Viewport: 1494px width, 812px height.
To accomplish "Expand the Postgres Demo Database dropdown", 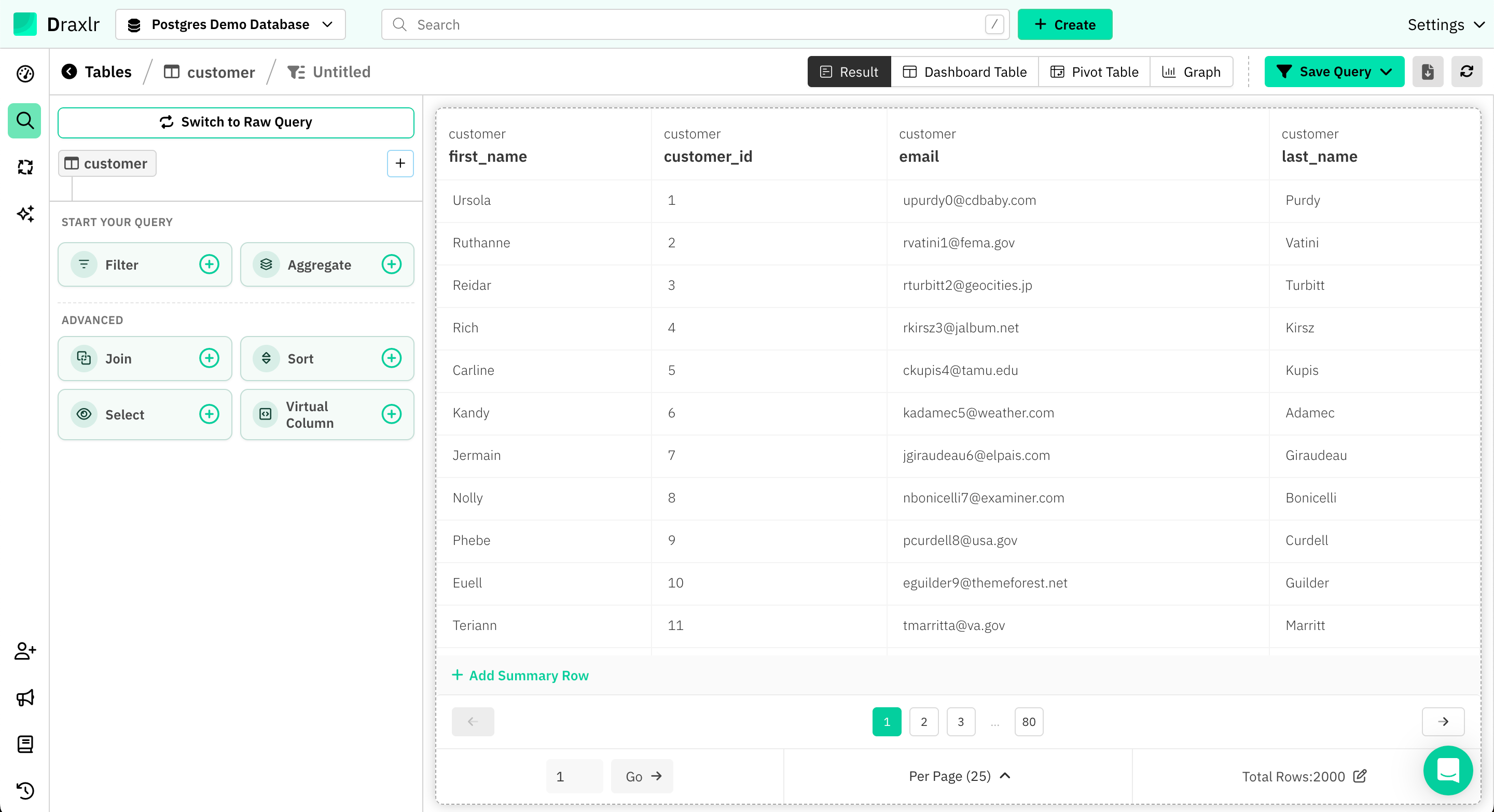I will tap(230, 24).
